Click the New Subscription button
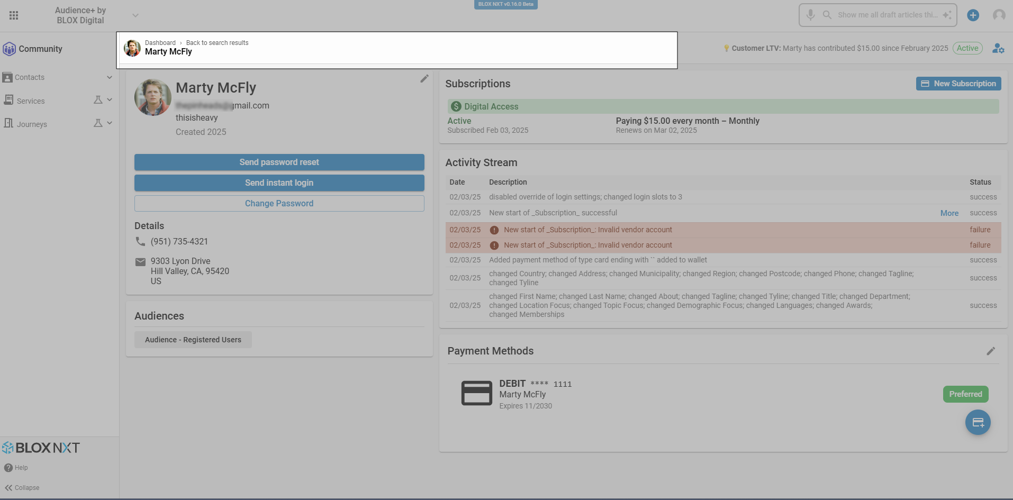Viewport: 1013px width, 500px height. [x=959, y=83]
